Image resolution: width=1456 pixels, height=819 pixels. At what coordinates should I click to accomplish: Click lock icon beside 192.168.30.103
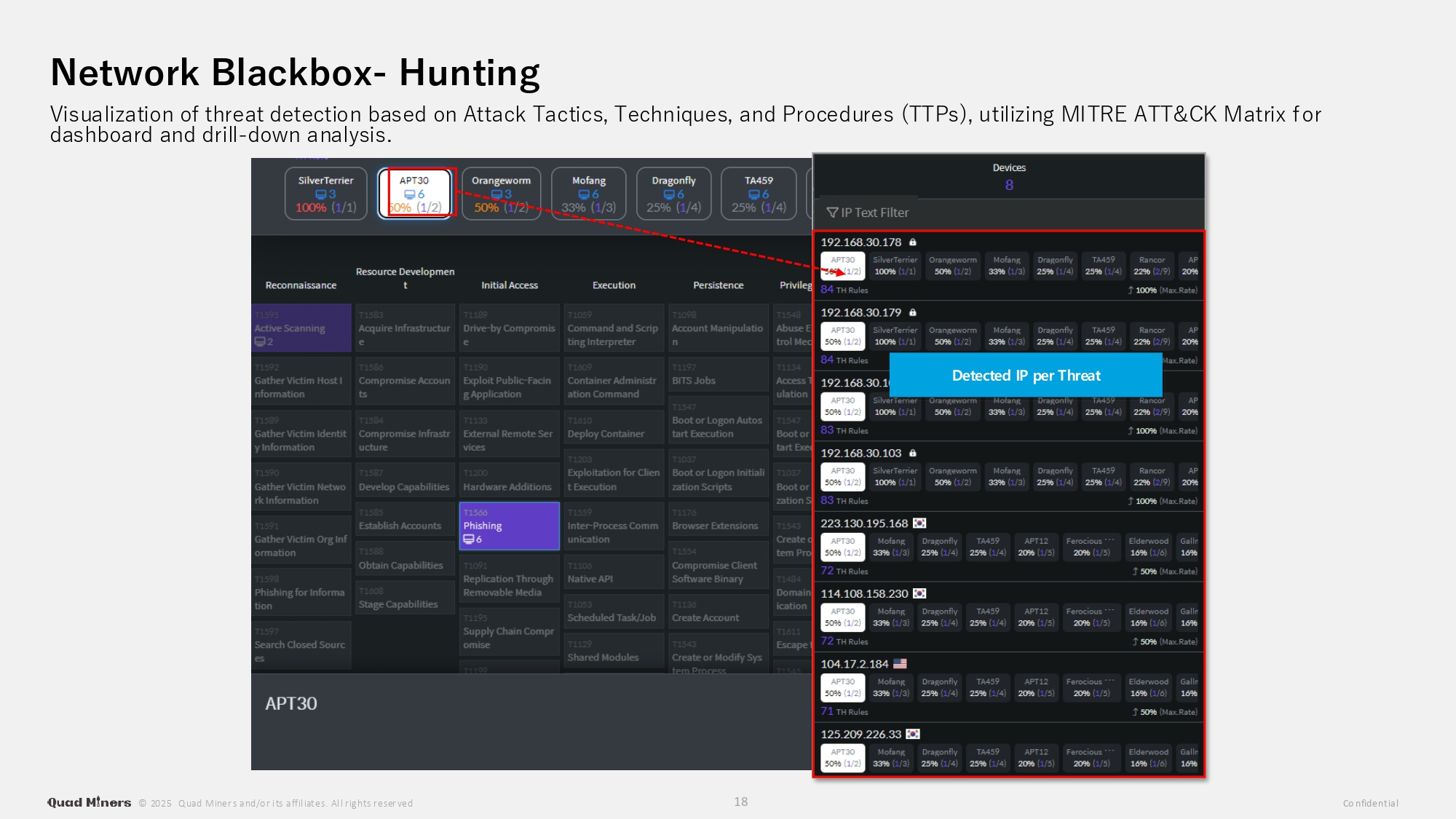[x=913, y=454]
